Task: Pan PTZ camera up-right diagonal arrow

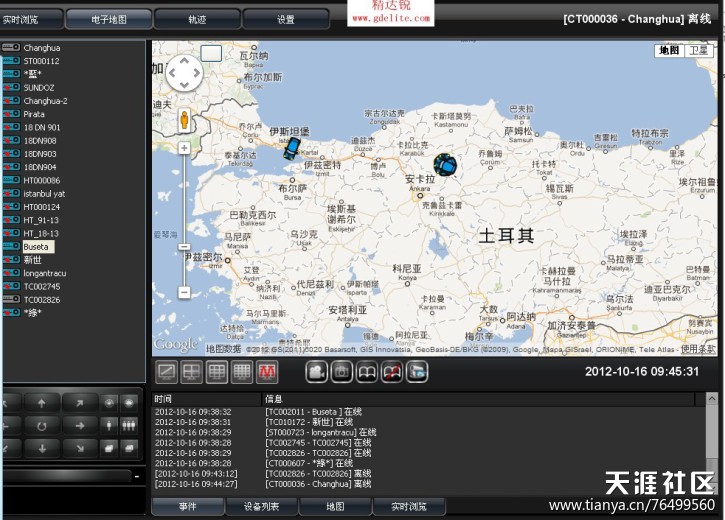Action: (x=80, y=403)
